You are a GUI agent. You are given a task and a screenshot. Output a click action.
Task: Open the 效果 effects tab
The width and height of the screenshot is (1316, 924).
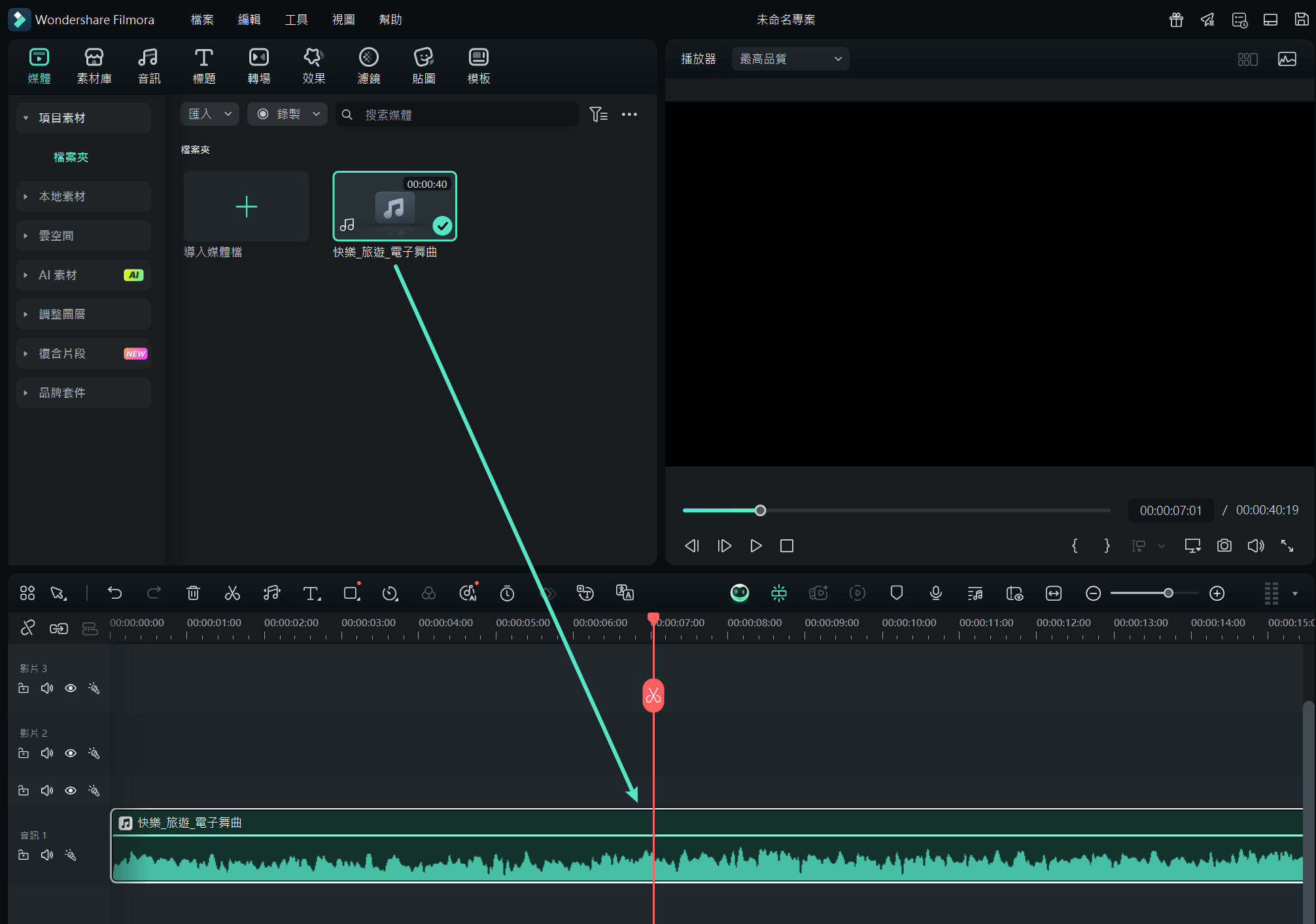(x=313, y=66)
